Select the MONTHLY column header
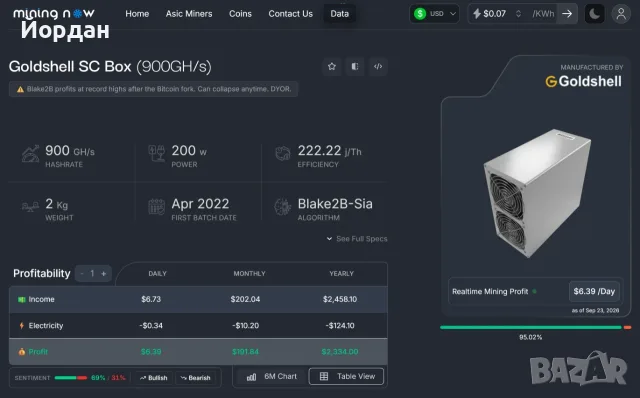640x398 pixels. 249,273
